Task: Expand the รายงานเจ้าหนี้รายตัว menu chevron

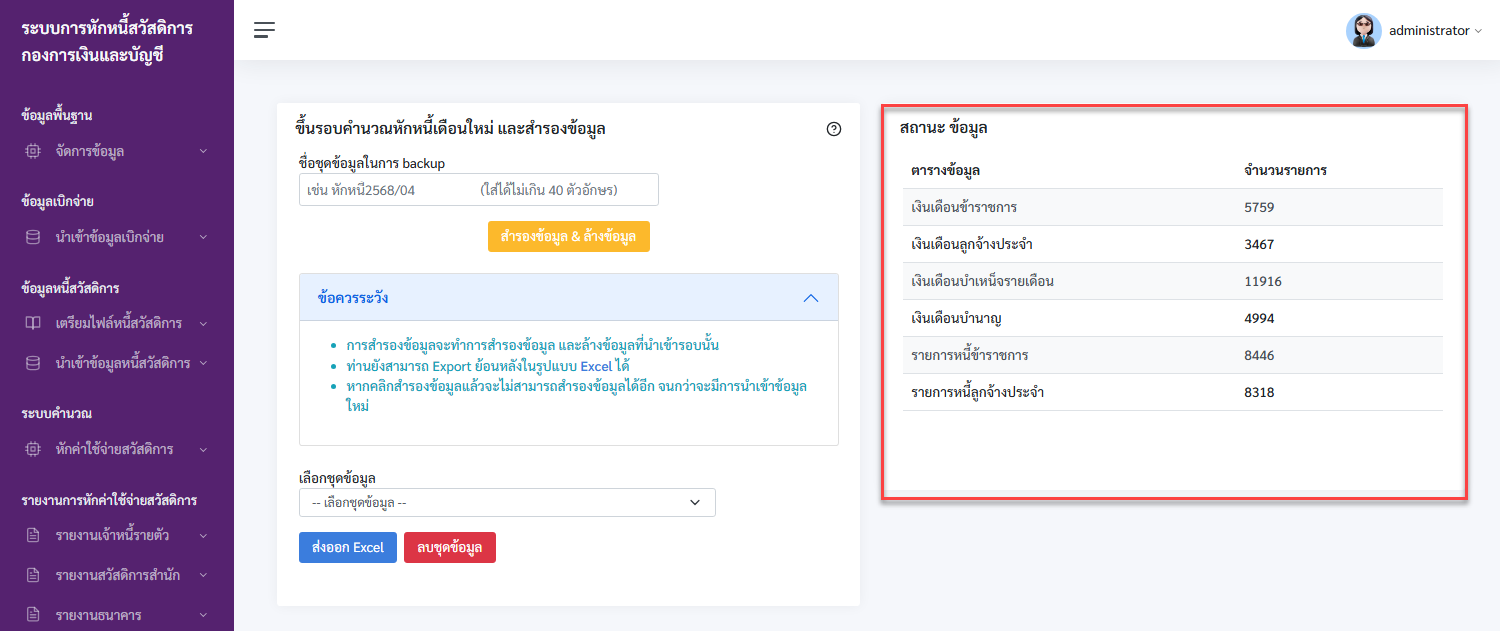Action: tap(203, 535)
